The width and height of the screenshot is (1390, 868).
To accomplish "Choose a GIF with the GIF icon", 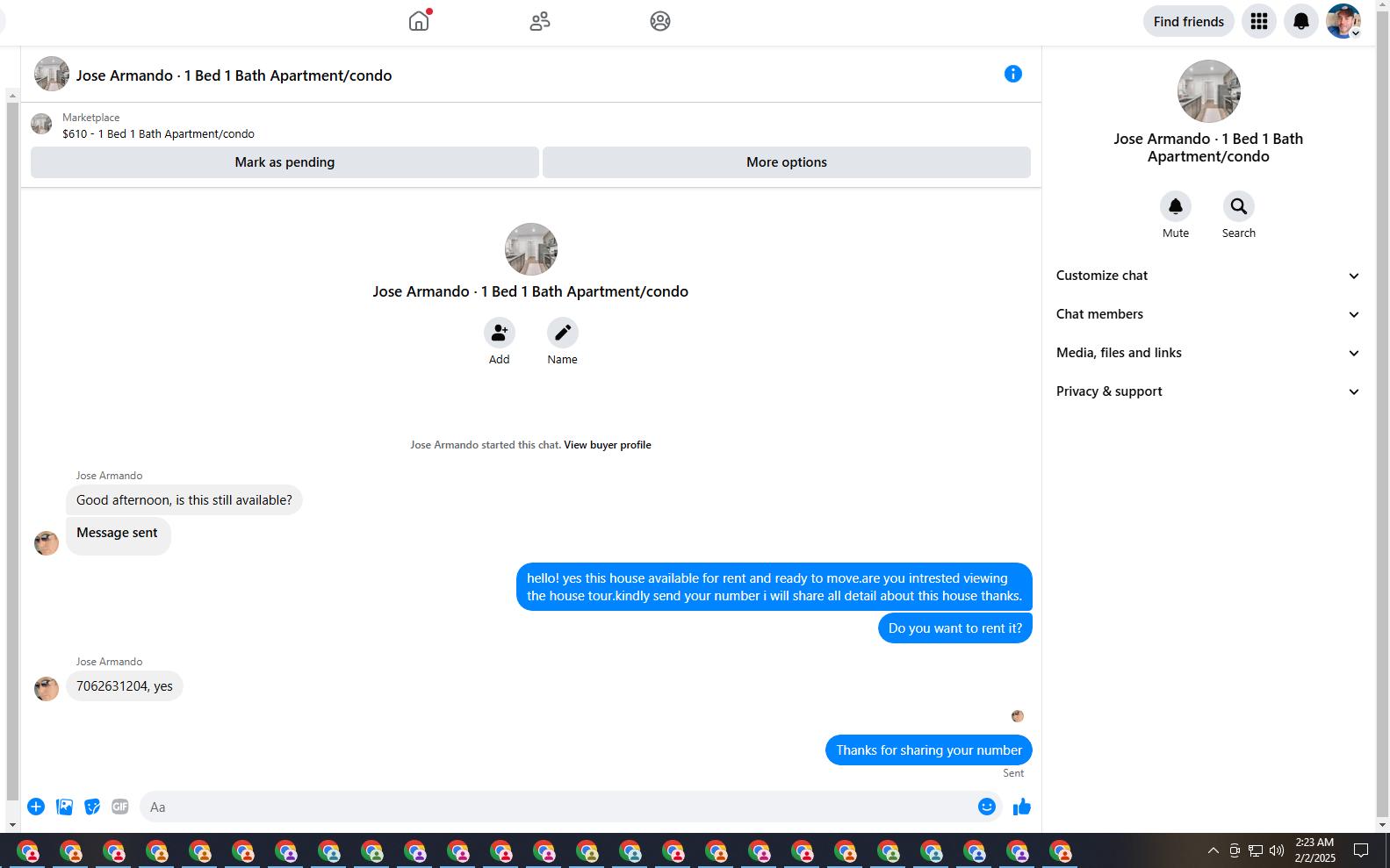I will (120, 807).
